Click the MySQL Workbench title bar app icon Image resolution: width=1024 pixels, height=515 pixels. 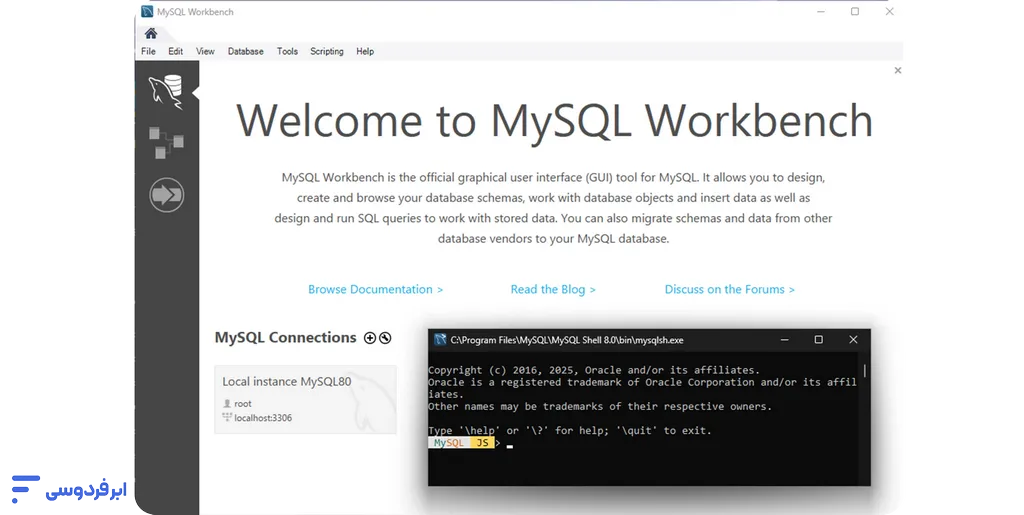point(147,12)
